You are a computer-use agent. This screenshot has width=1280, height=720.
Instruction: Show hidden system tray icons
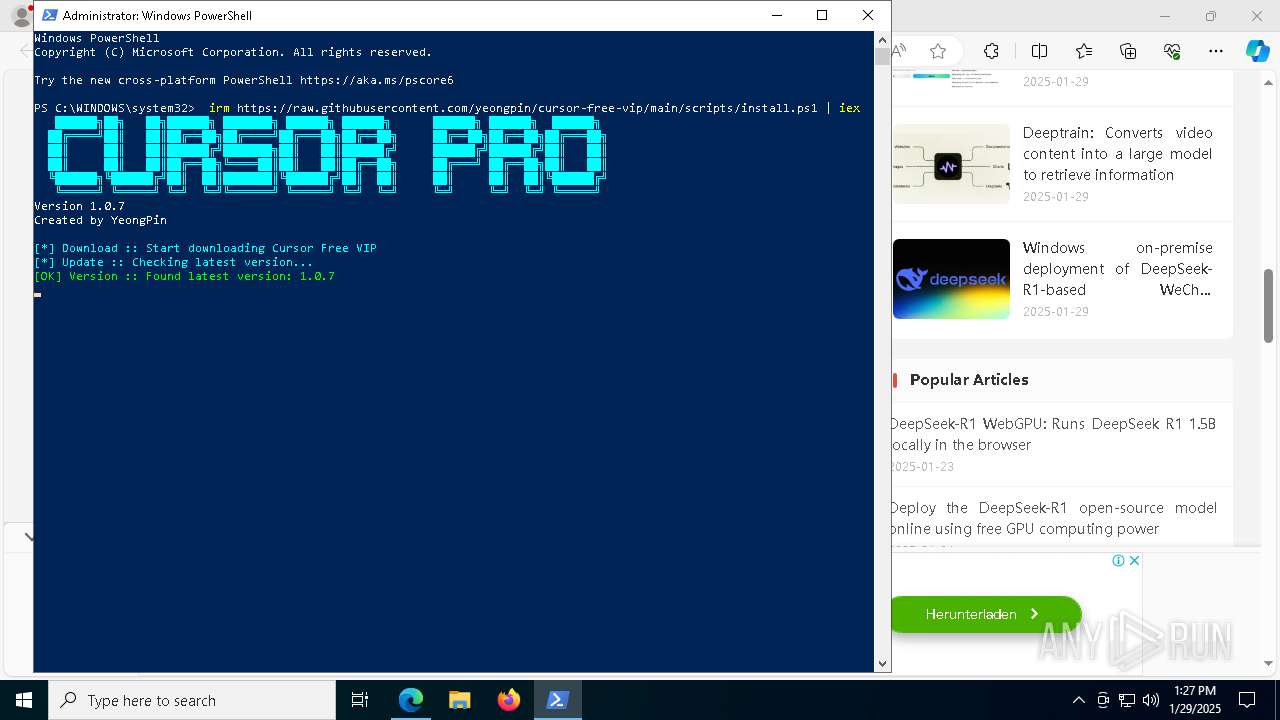coord(1078,700)
